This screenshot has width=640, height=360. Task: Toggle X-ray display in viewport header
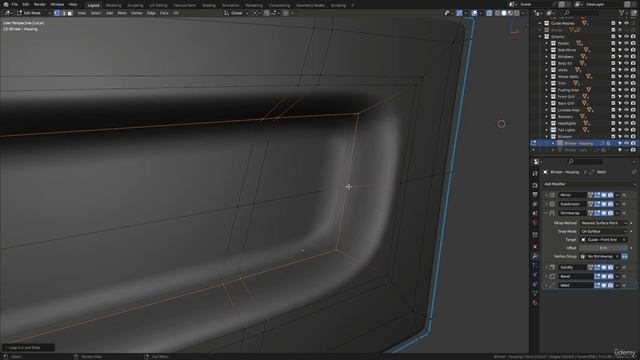[x=489, y=13]
